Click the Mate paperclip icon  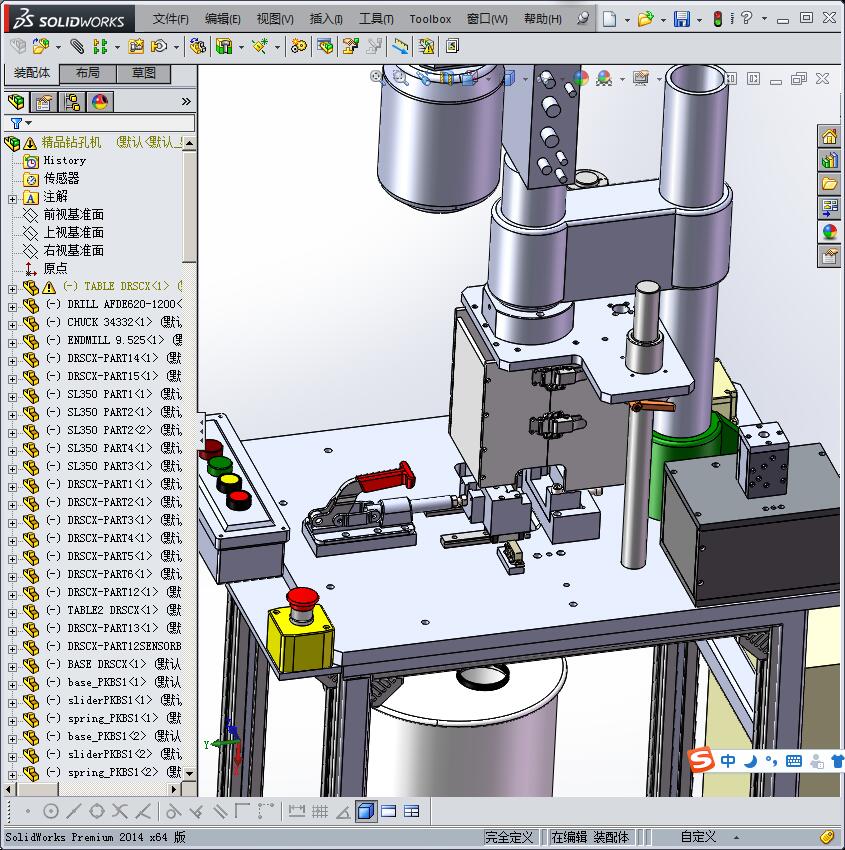click(x=77, y=46)
